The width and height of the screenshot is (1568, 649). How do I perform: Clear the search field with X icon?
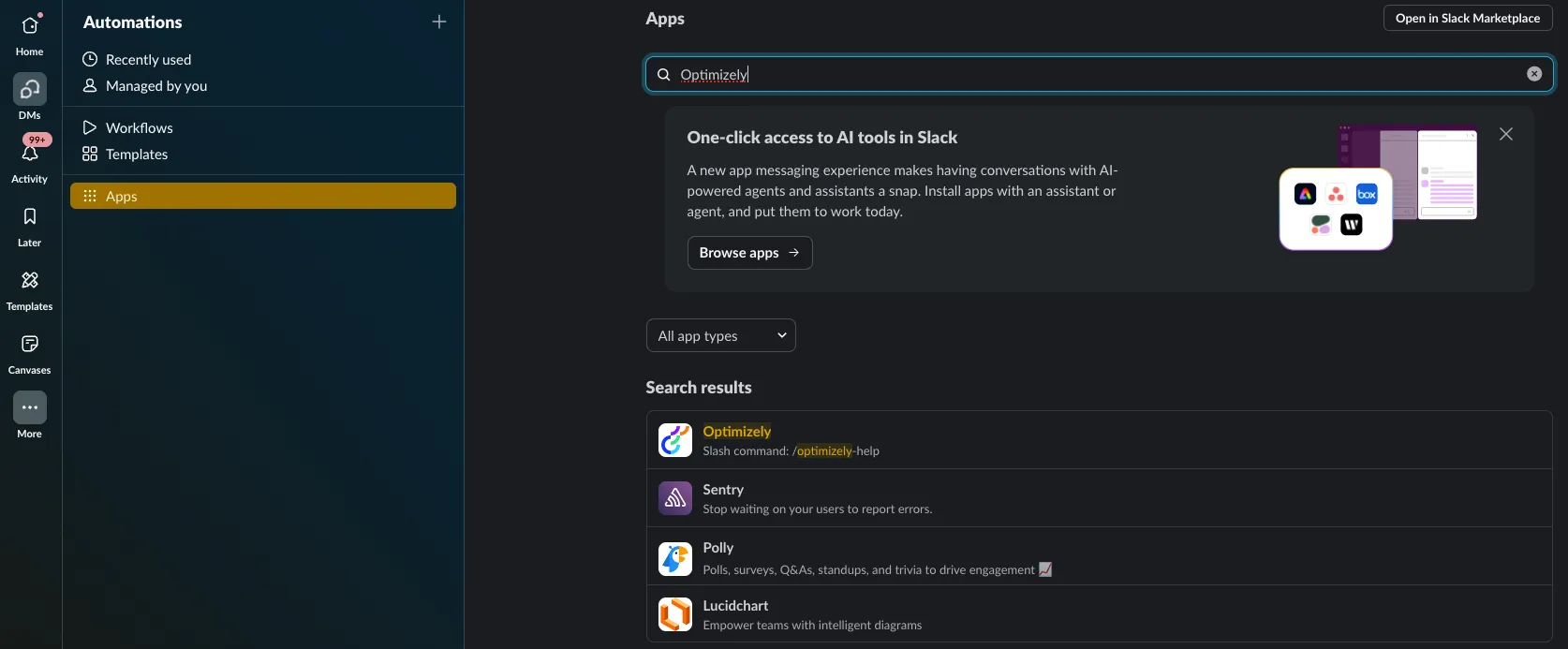(1534, 74)
